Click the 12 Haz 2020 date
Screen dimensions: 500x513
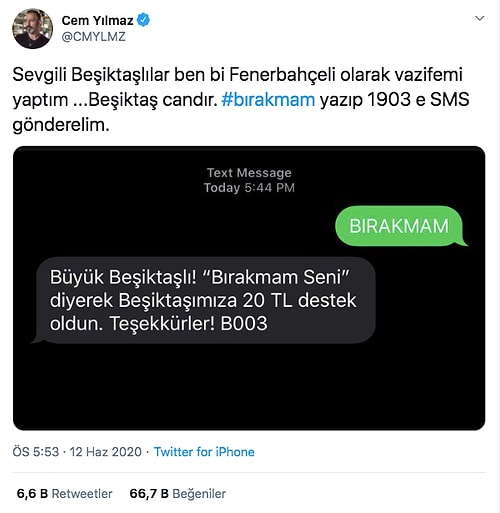(106, 452)
